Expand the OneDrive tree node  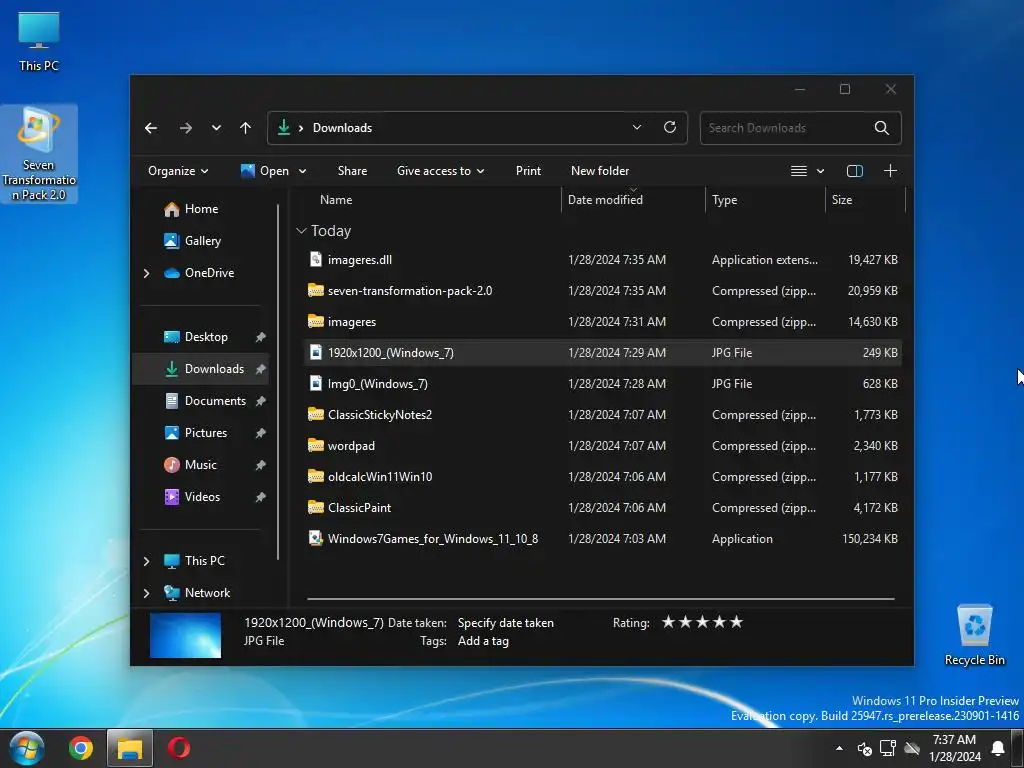pos(146,273)
